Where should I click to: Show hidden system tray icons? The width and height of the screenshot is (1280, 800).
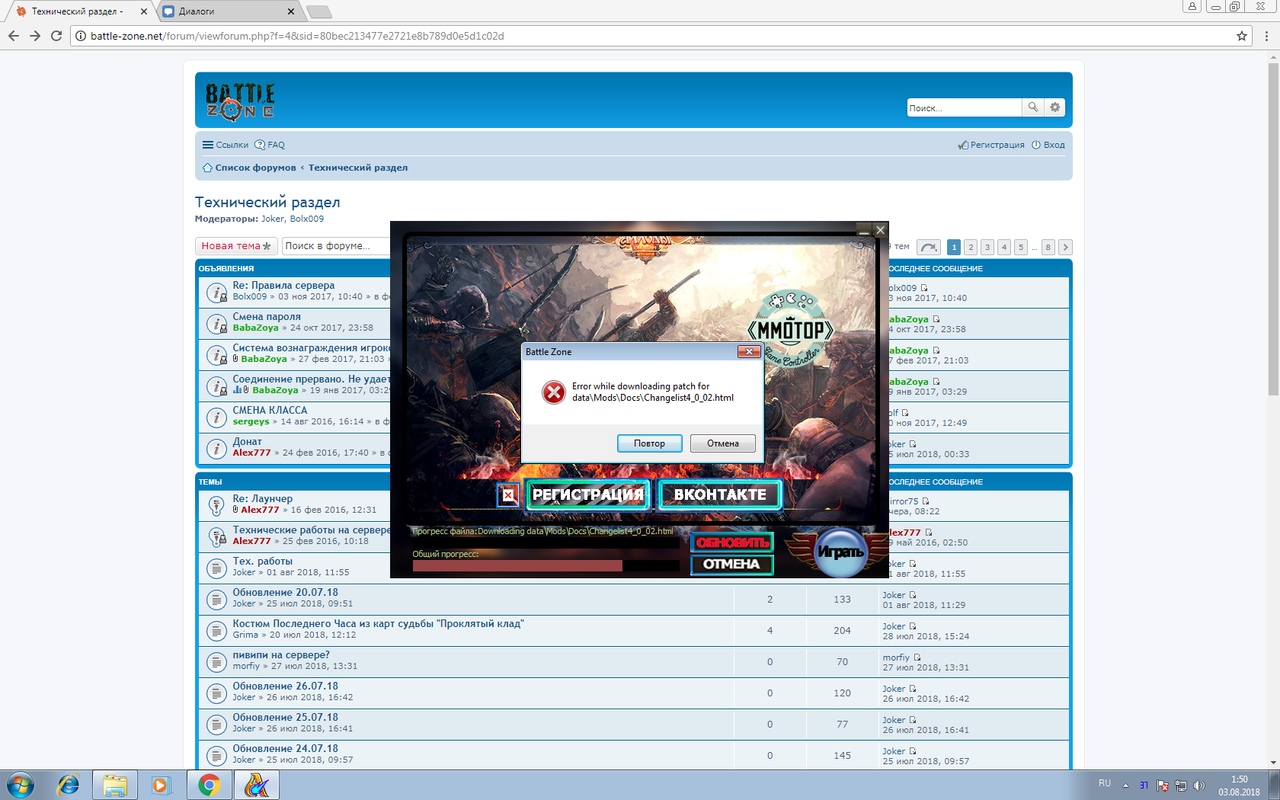click(1126, 784)
